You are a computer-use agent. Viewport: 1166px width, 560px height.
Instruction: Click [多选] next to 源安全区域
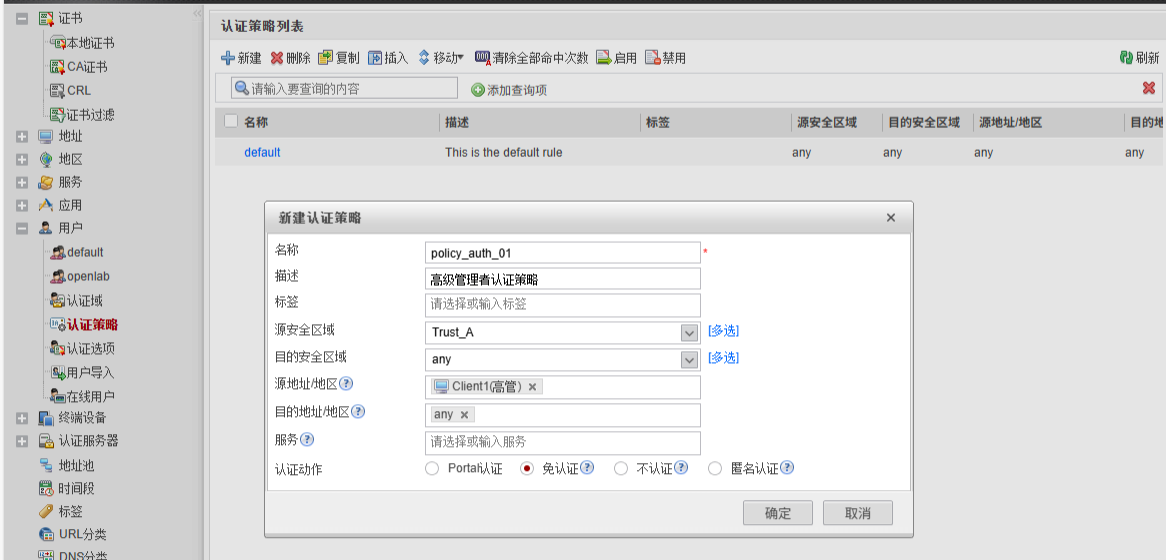coord(724,331)
